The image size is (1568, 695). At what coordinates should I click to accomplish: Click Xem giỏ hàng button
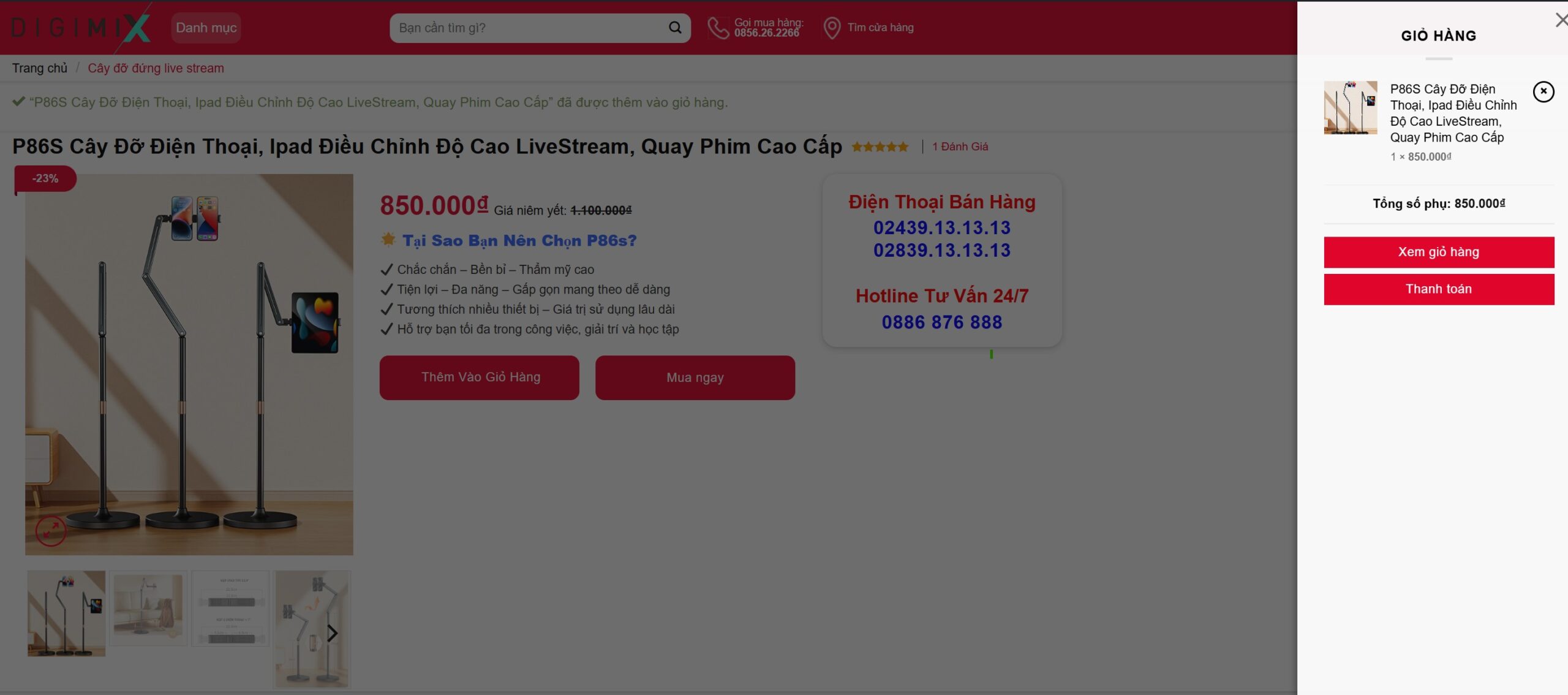tap(1438, 252)
